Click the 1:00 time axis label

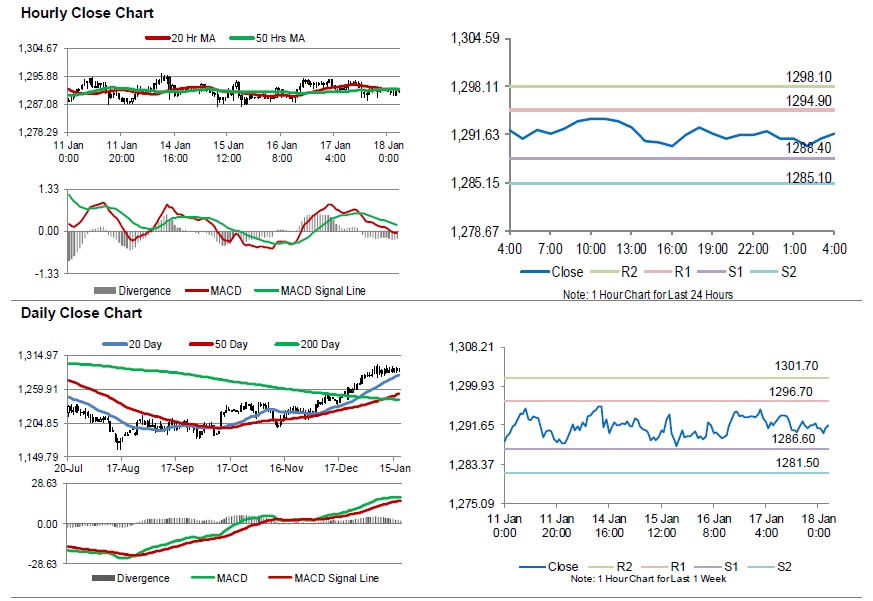[794, 249]
